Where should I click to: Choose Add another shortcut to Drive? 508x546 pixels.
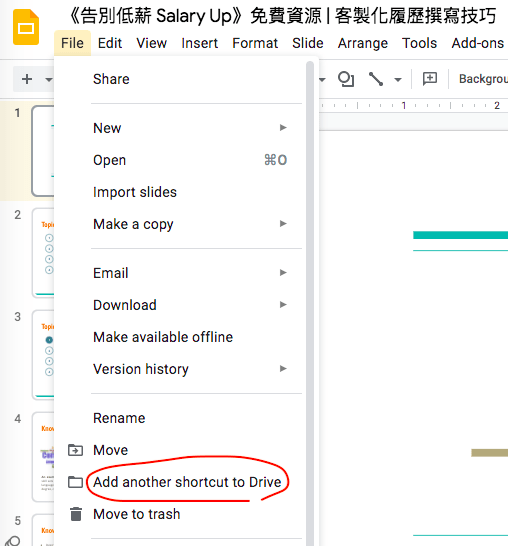[187, 482]
